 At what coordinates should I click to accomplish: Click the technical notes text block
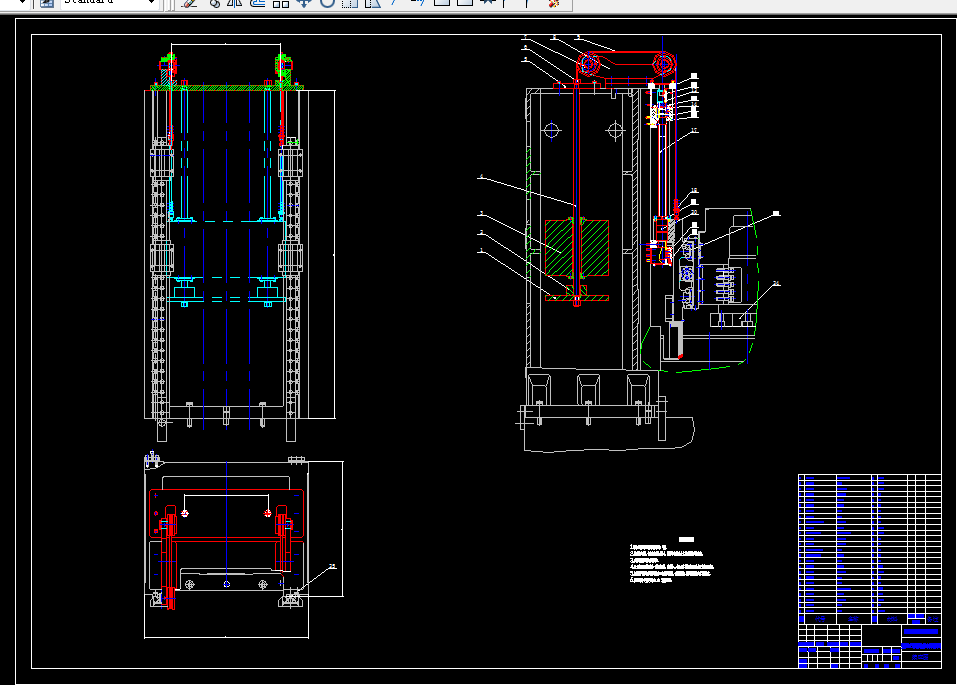[671, 559]
